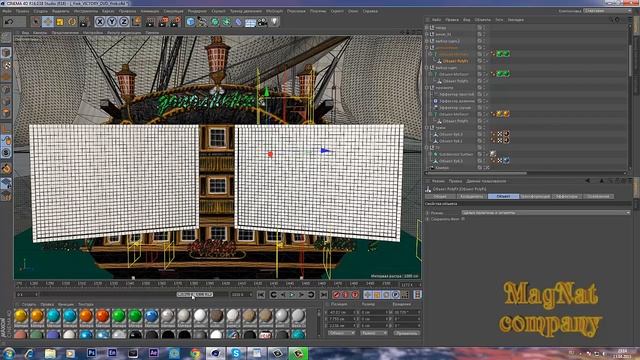Open the Рендеринг menu

coord(197,11)
